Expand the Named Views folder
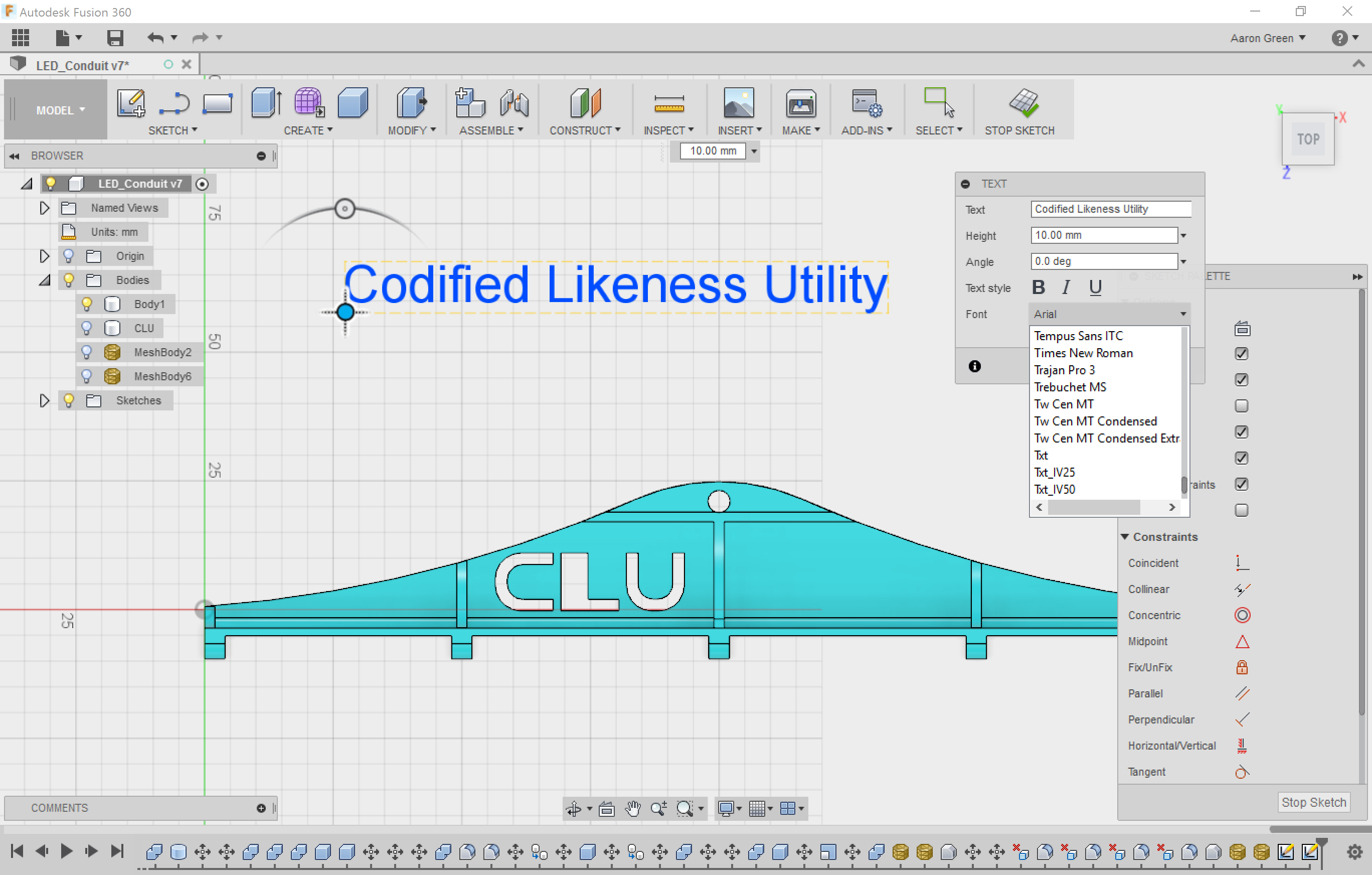 click(x=45, y=208)
